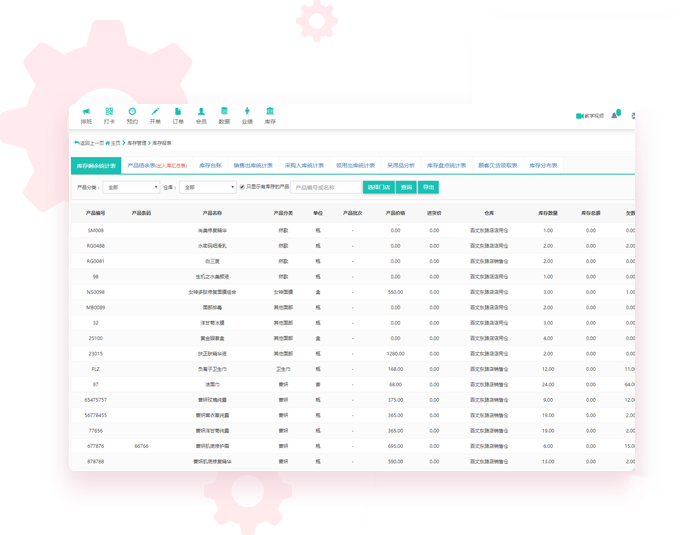The image size is (698, 535).
Task: Click the 产品编号 column header
Action: click(95, 213)
